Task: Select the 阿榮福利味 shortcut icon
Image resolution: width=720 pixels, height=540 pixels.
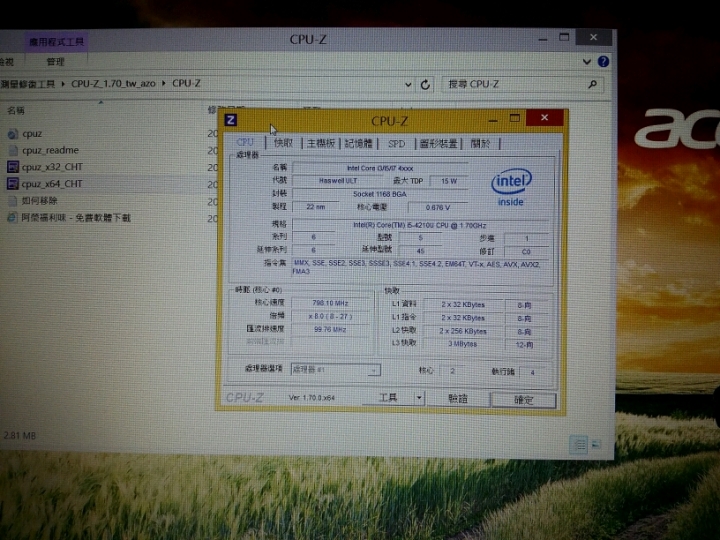Action: pos(12,218)
